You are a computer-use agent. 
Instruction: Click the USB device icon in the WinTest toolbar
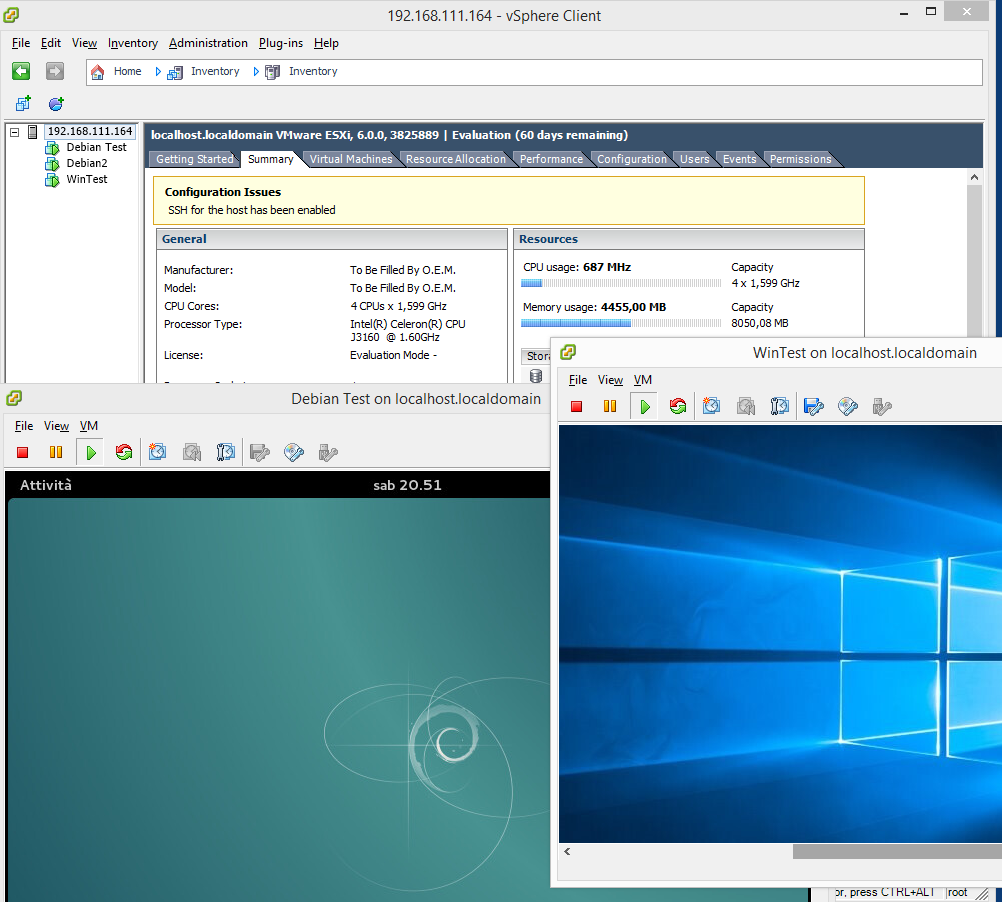click(882, 406)
